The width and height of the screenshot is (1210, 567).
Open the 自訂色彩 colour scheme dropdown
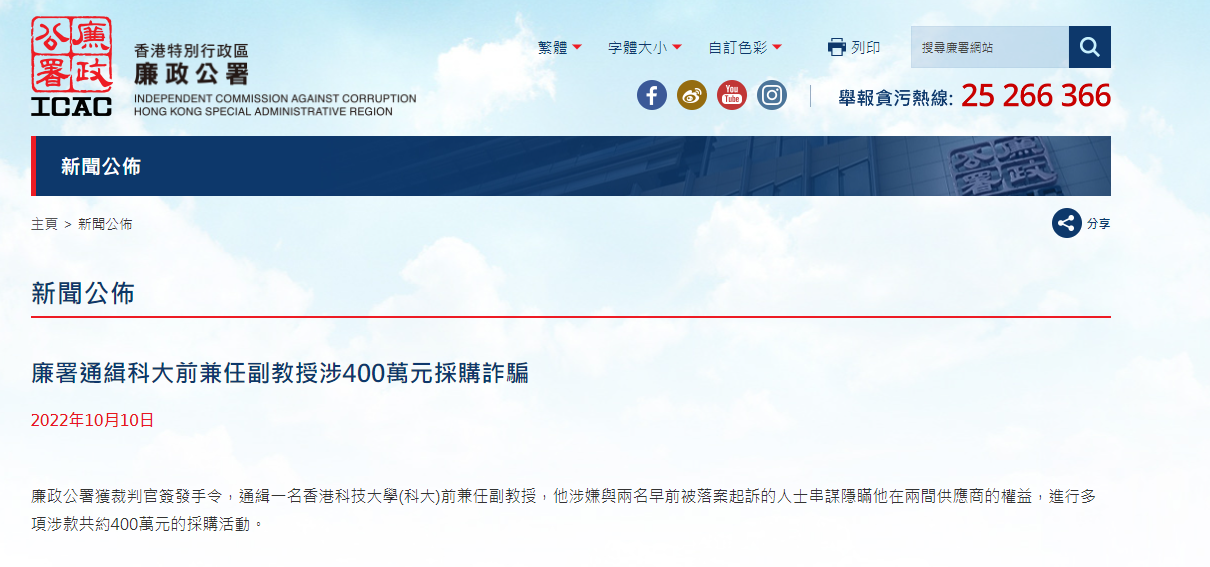(x=744, y=47)
